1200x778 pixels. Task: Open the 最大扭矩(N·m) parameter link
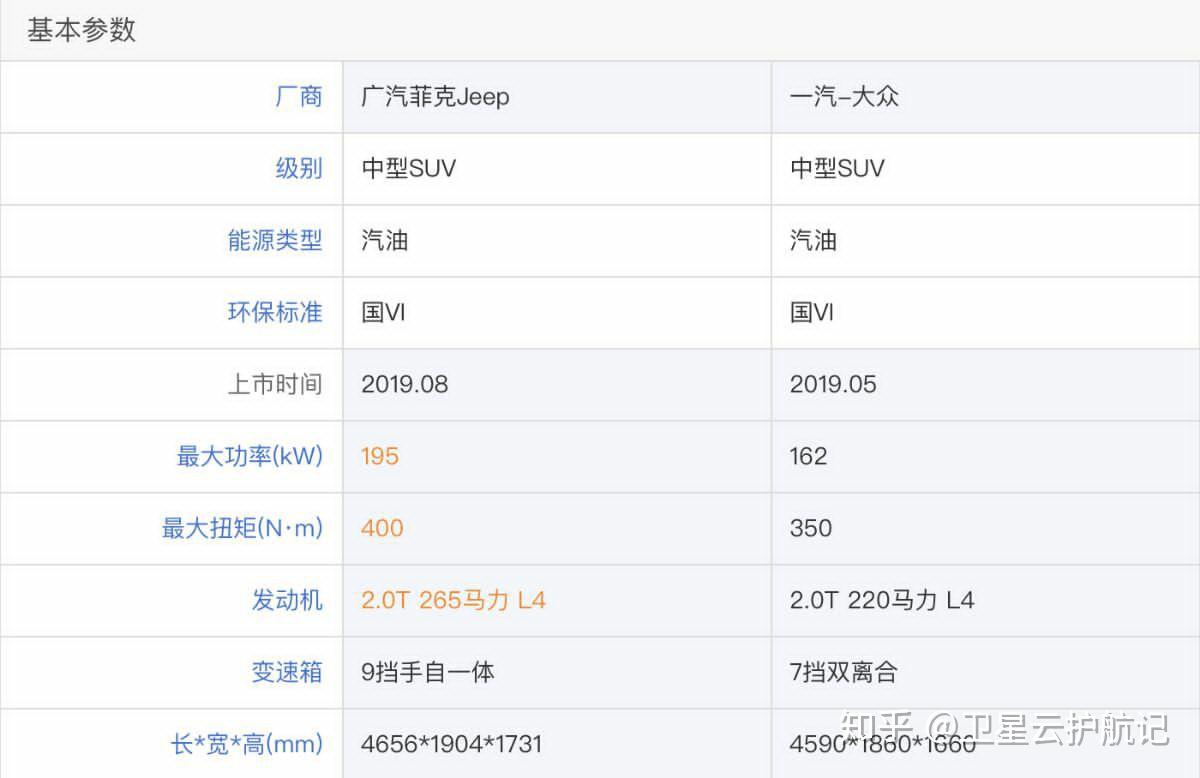click(242, 529)
